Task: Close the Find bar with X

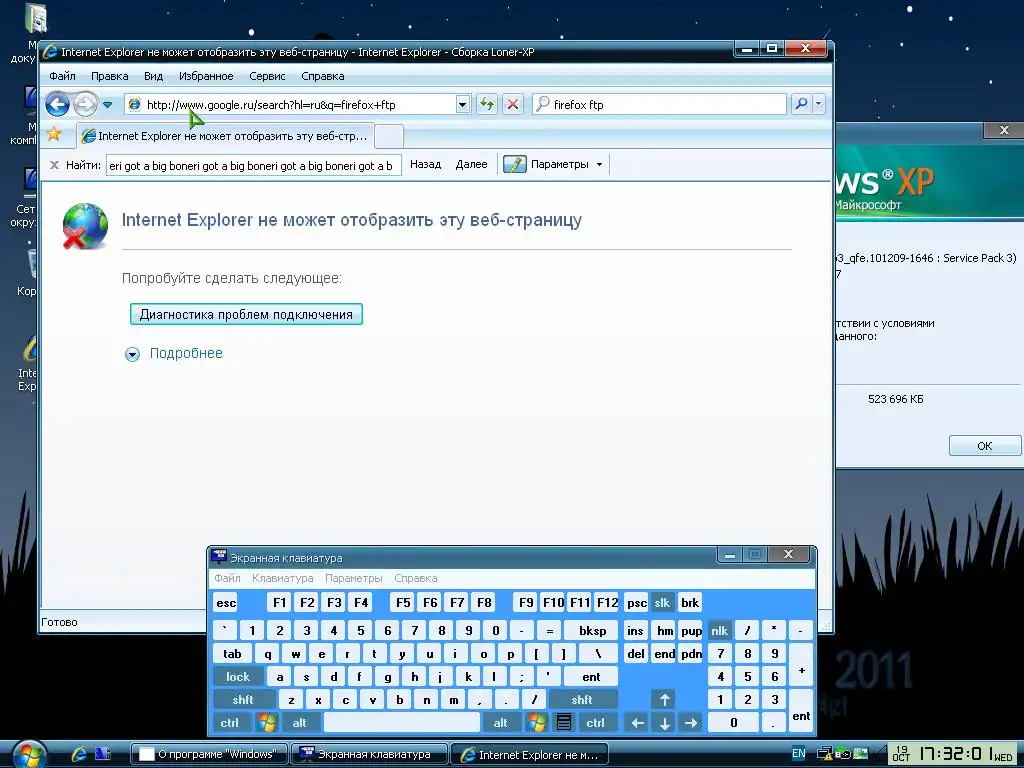Action: point(55,165)
